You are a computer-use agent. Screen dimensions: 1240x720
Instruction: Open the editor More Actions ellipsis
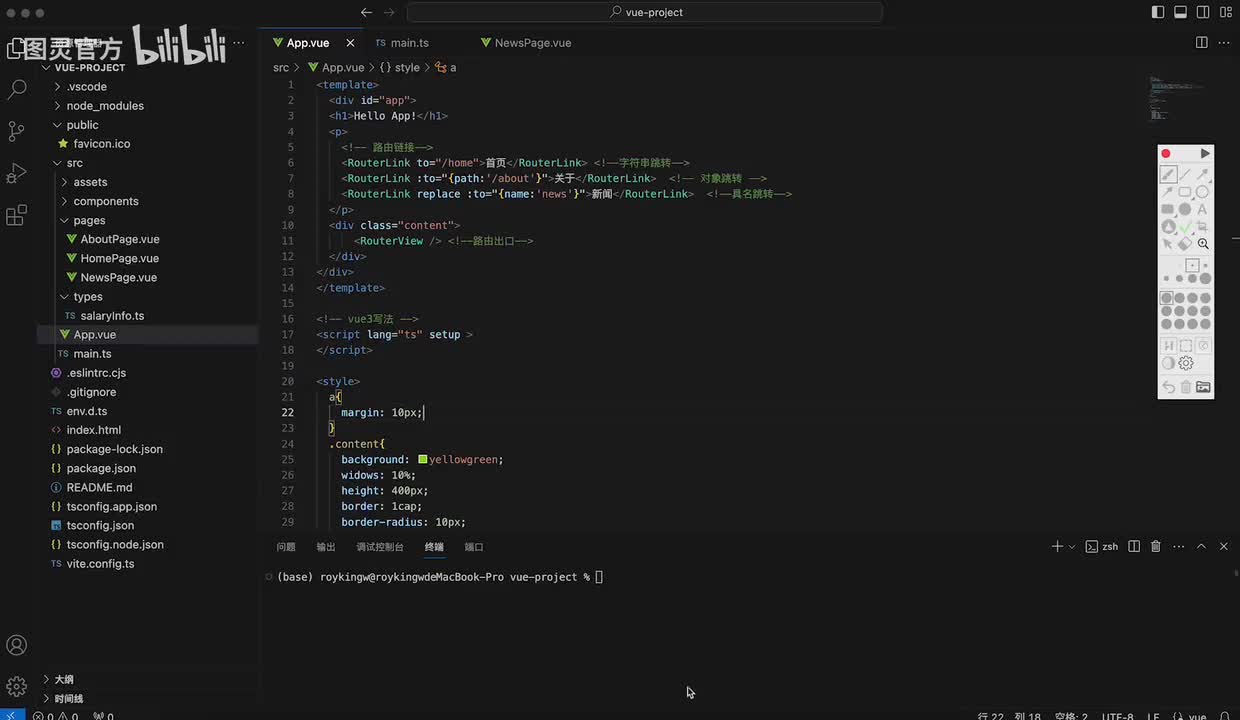(x=1224, y=43)
